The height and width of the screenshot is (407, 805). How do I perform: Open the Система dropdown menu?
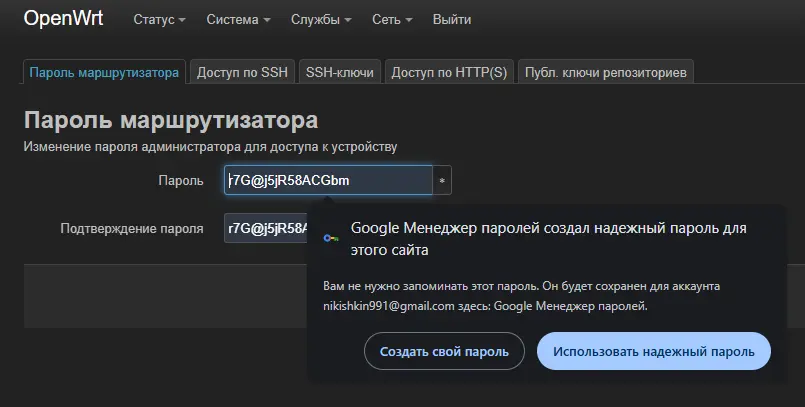click(x=238, y=20)
